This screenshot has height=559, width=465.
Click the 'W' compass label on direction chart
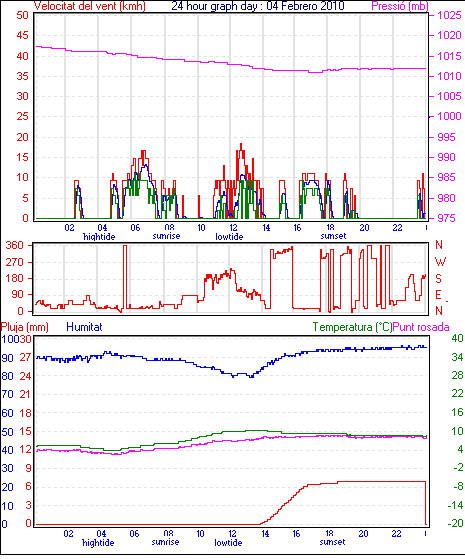(440, 262)
